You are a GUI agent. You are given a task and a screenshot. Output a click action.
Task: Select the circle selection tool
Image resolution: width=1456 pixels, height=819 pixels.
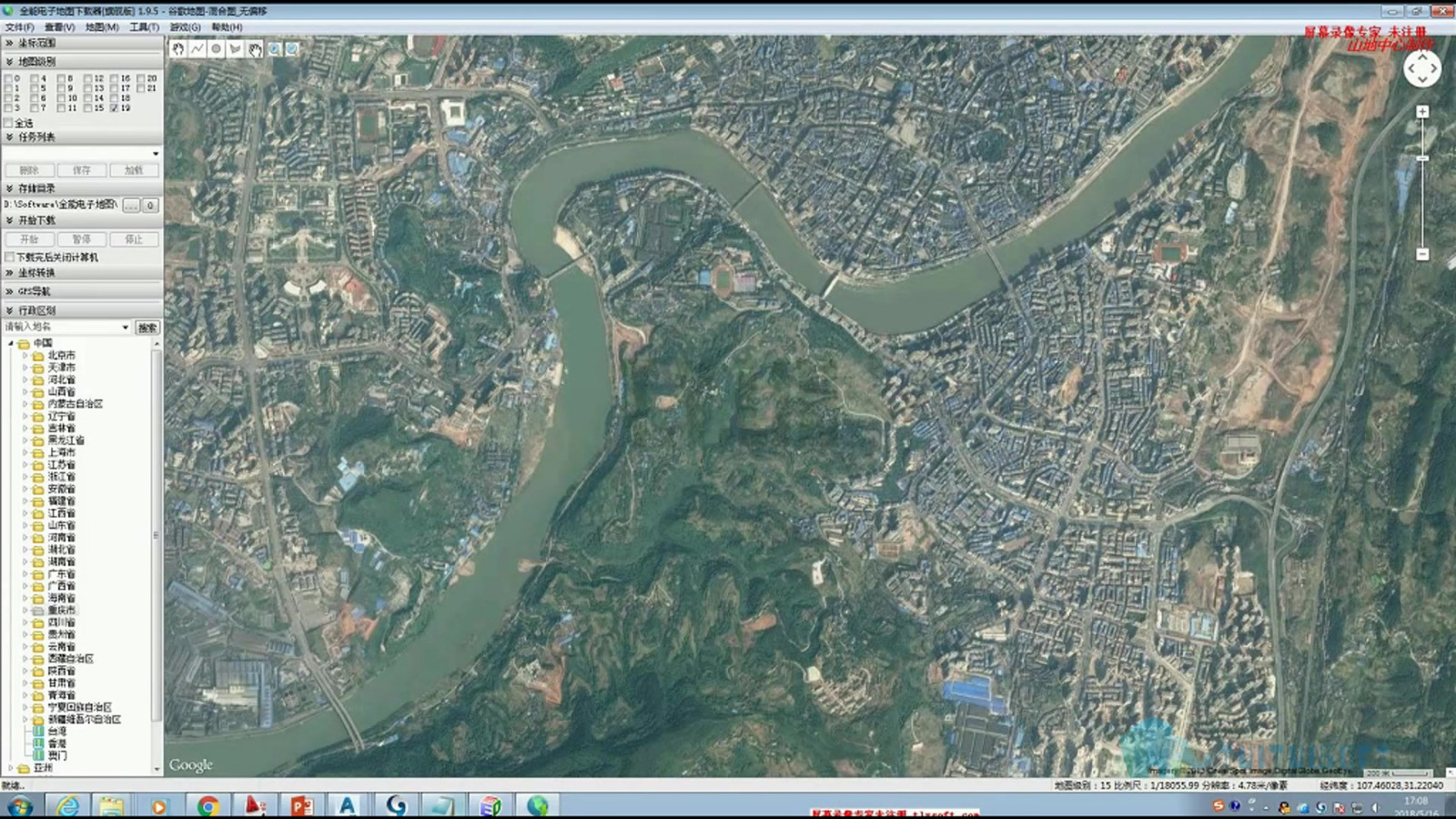pos(217,49)
